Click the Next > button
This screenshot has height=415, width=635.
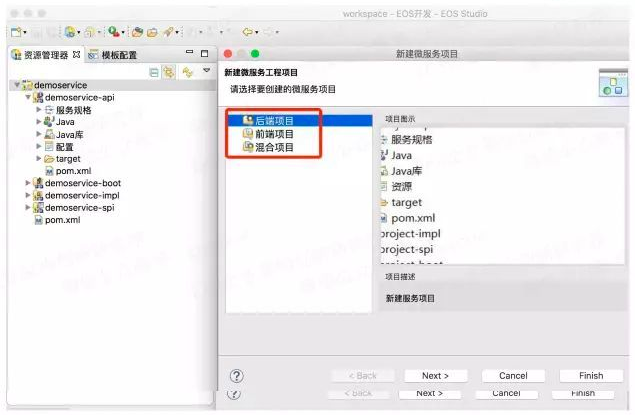[x=435, y=376]
